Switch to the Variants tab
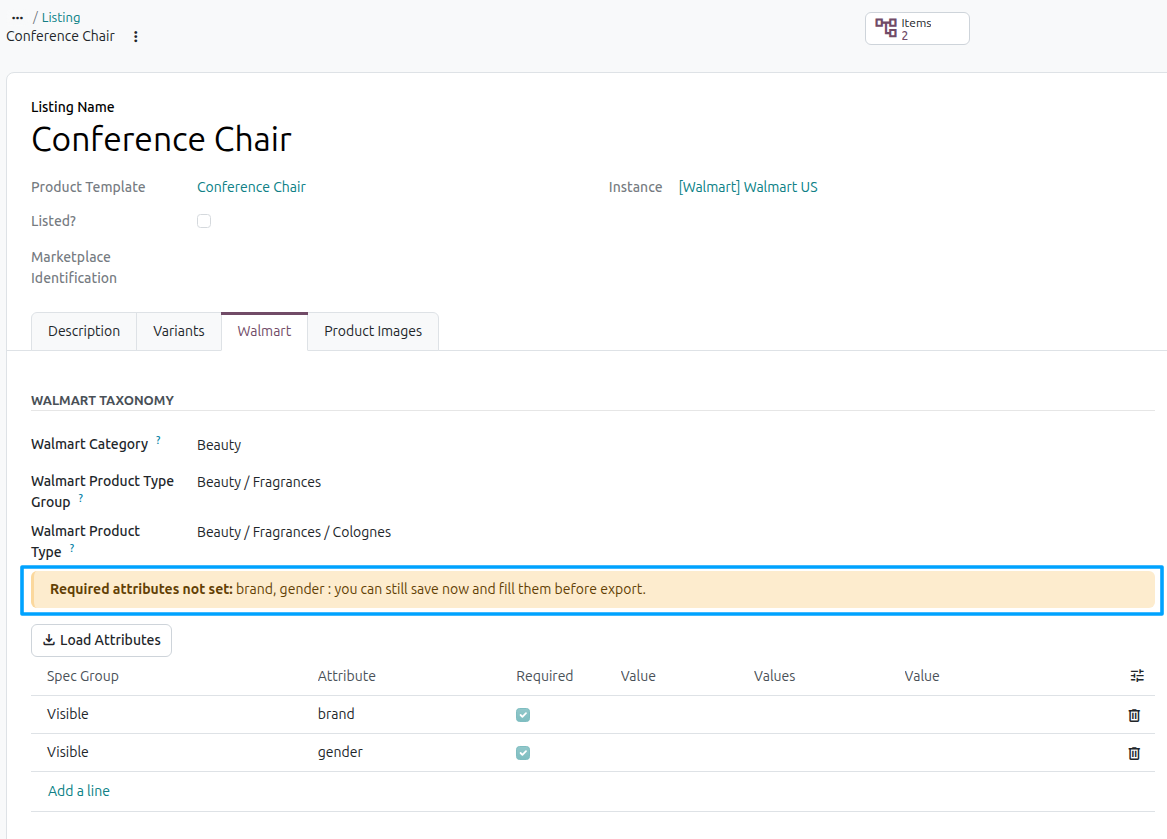This screenshot has height=839, width=1167. [179, 331]
